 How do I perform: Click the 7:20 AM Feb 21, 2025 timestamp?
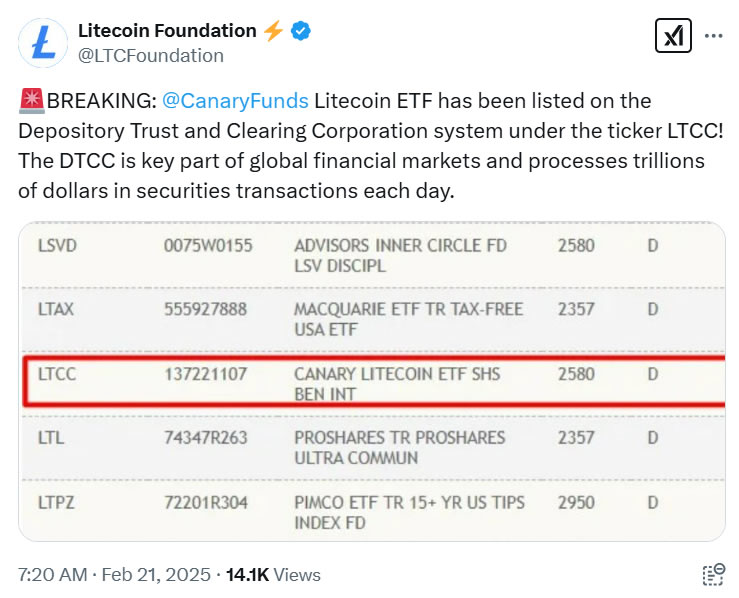114,574
